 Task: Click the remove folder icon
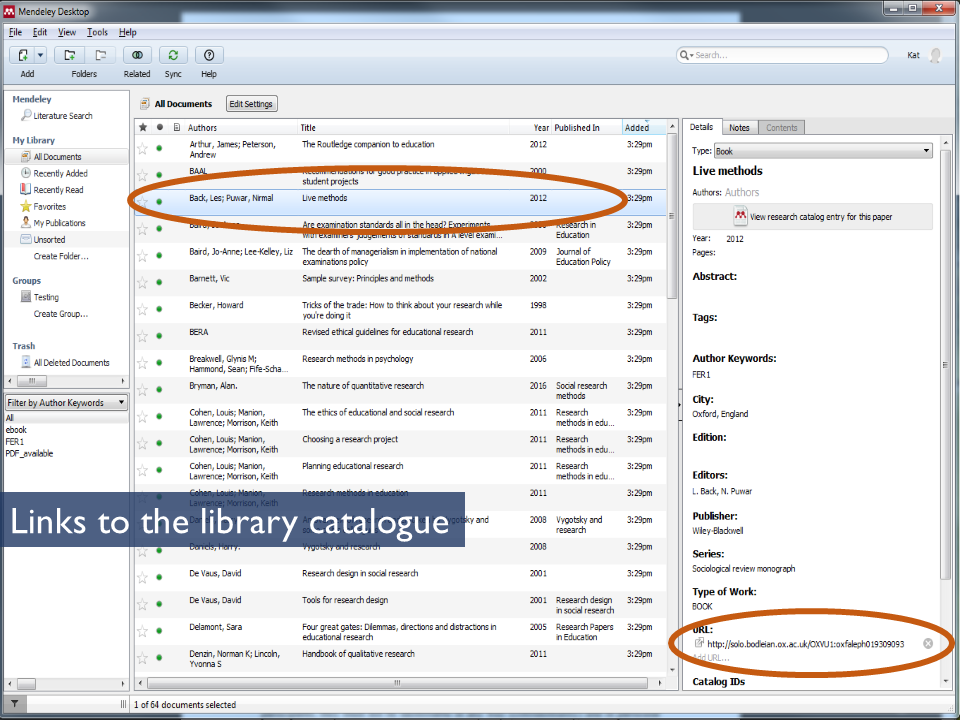point(100,56)
